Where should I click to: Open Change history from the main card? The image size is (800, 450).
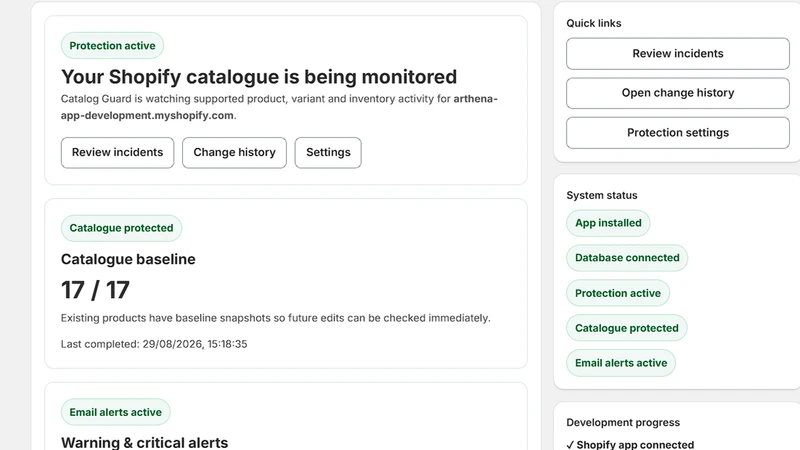coord(234,153)
